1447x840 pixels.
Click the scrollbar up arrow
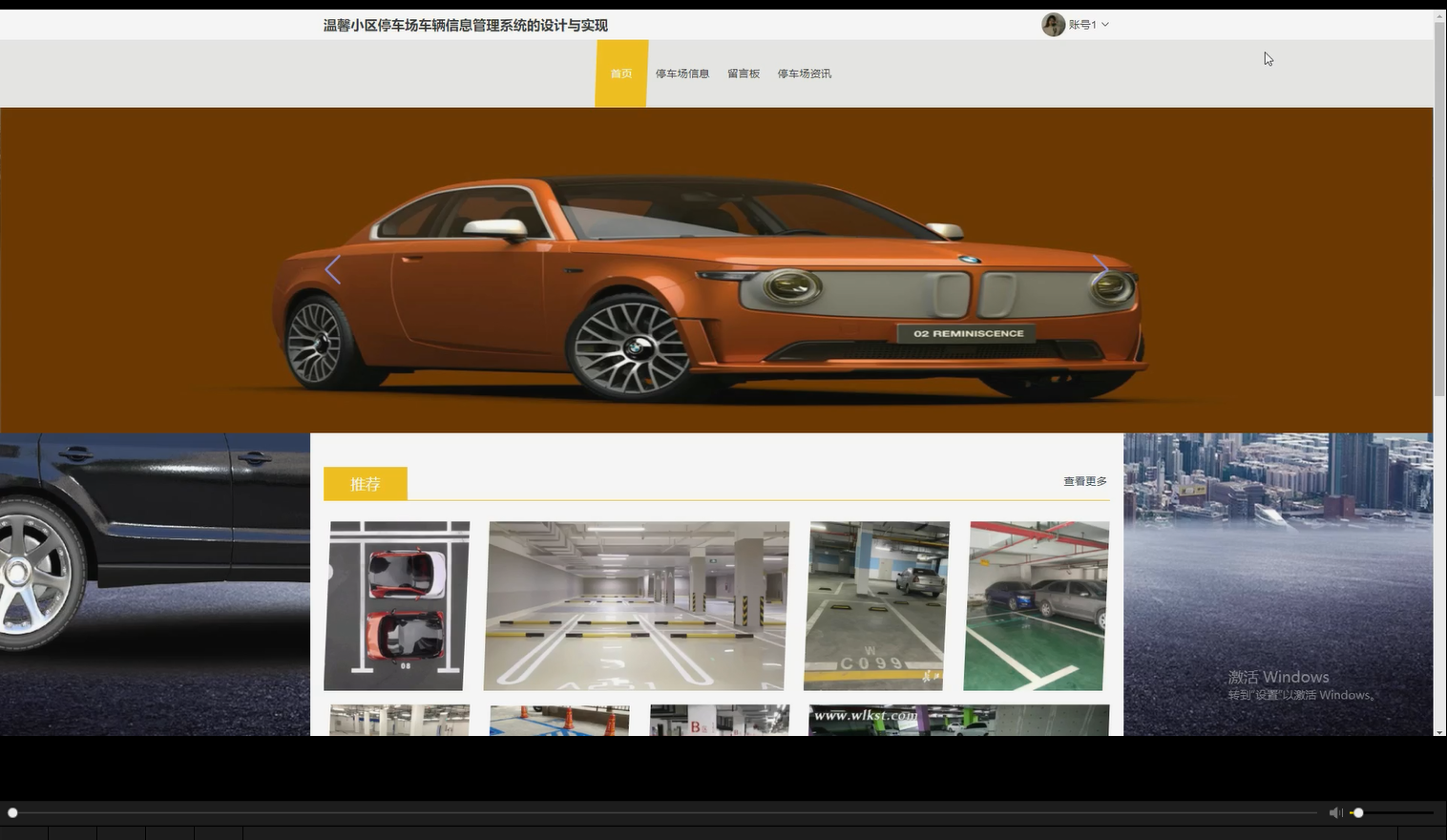click(1439, 15)
